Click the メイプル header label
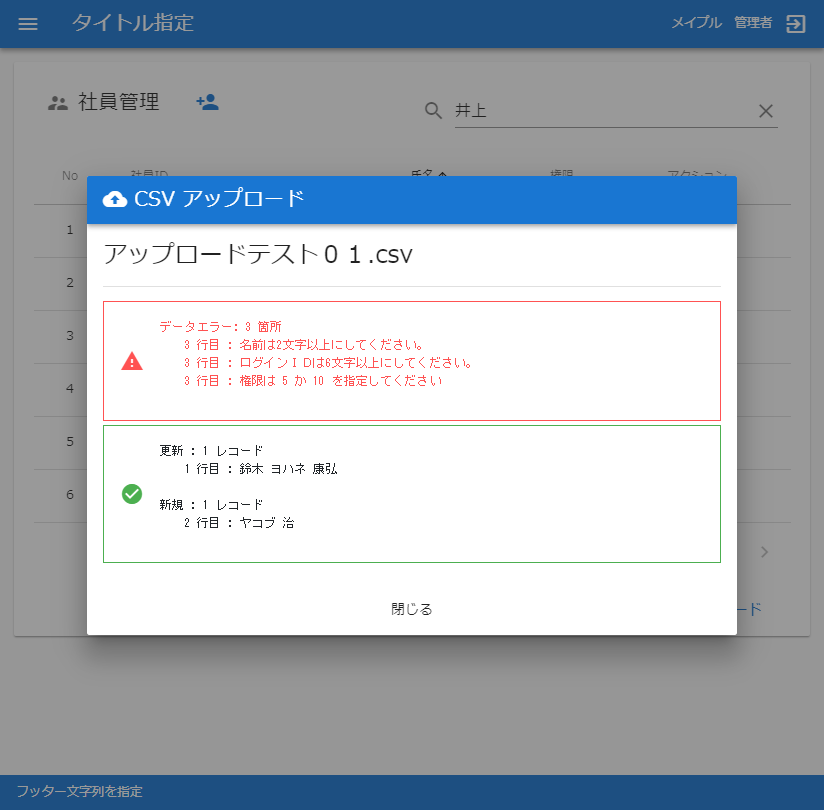Screen dimensions: 824x810 [x=696, y=24]
